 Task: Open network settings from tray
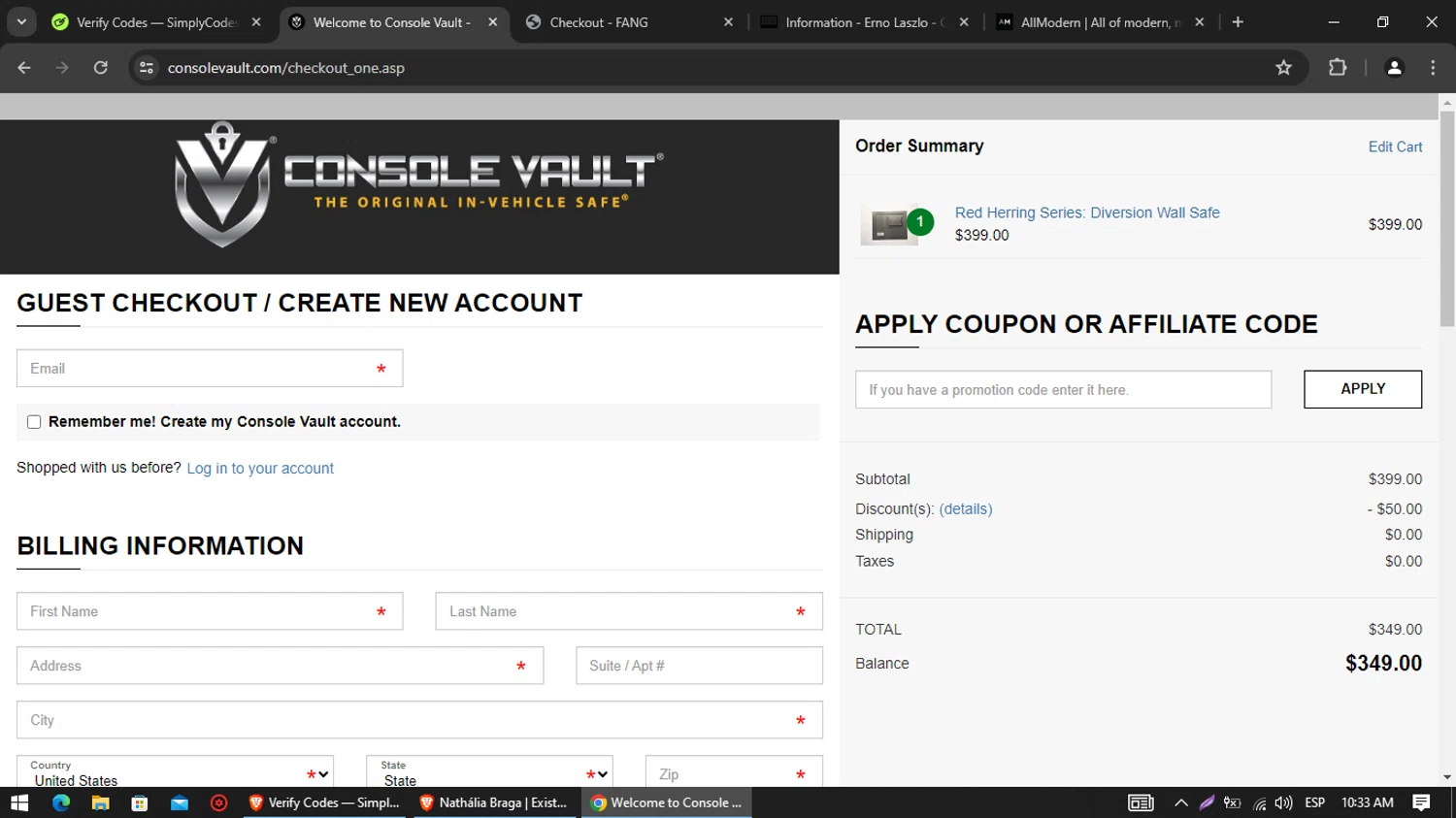(1259, 802)
